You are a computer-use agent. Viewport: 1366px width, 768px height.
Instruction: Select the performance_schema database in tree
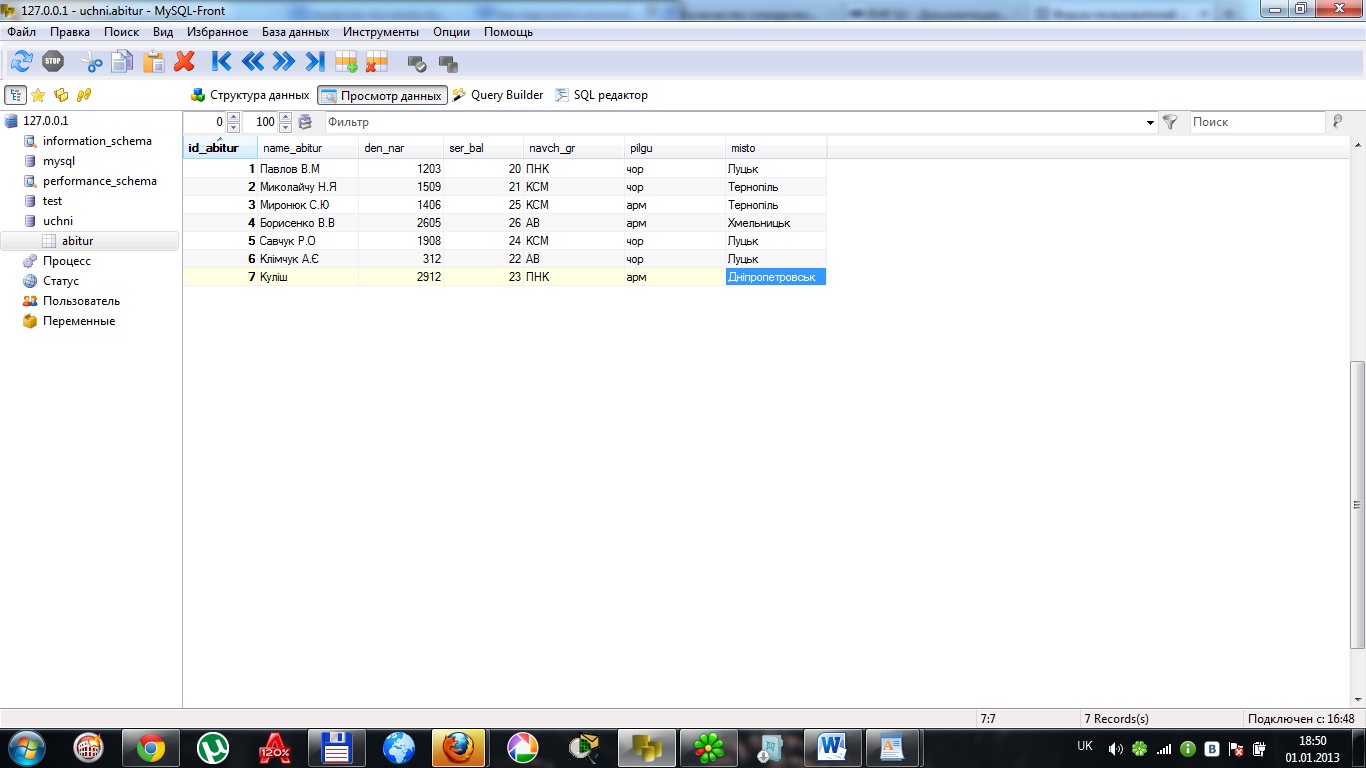point(99,181)
